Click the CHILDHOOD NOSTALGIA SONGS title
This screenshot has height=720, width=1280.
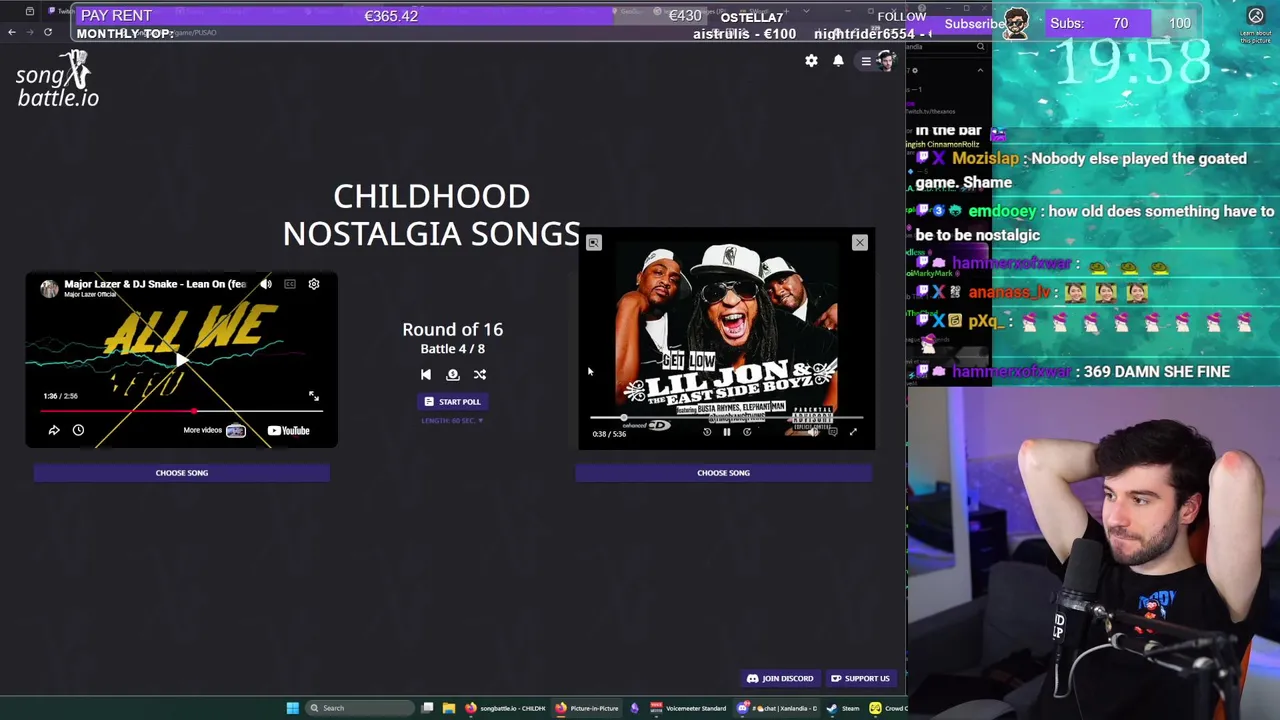tap(431, 215)
